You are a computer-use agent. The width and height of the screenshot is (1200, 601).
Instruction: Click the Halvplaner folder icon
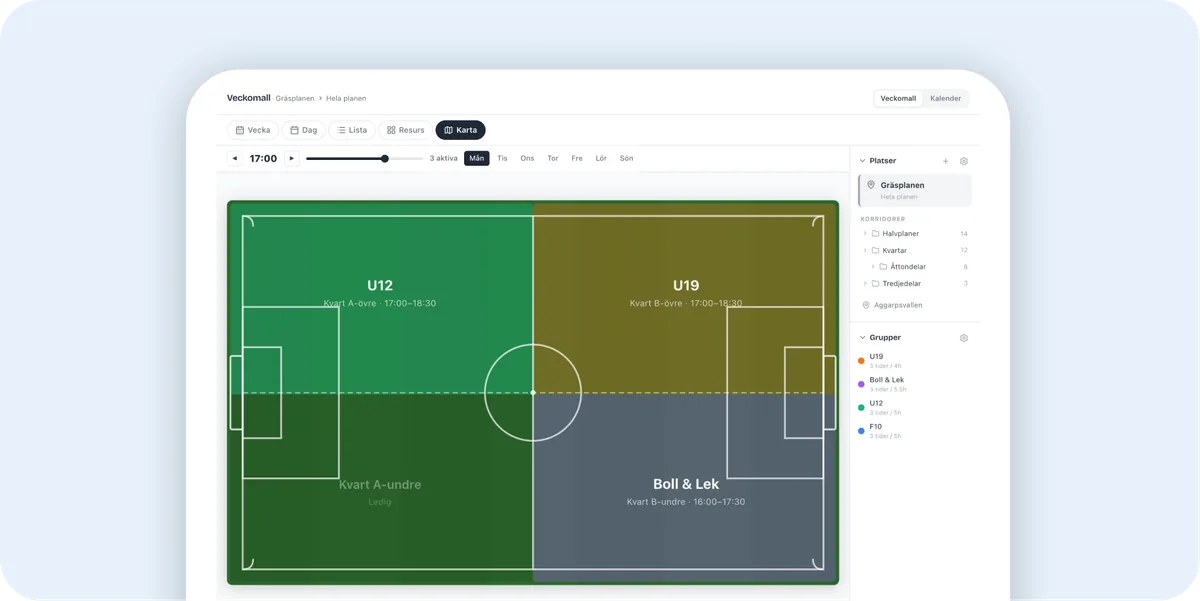pos(875,234)
